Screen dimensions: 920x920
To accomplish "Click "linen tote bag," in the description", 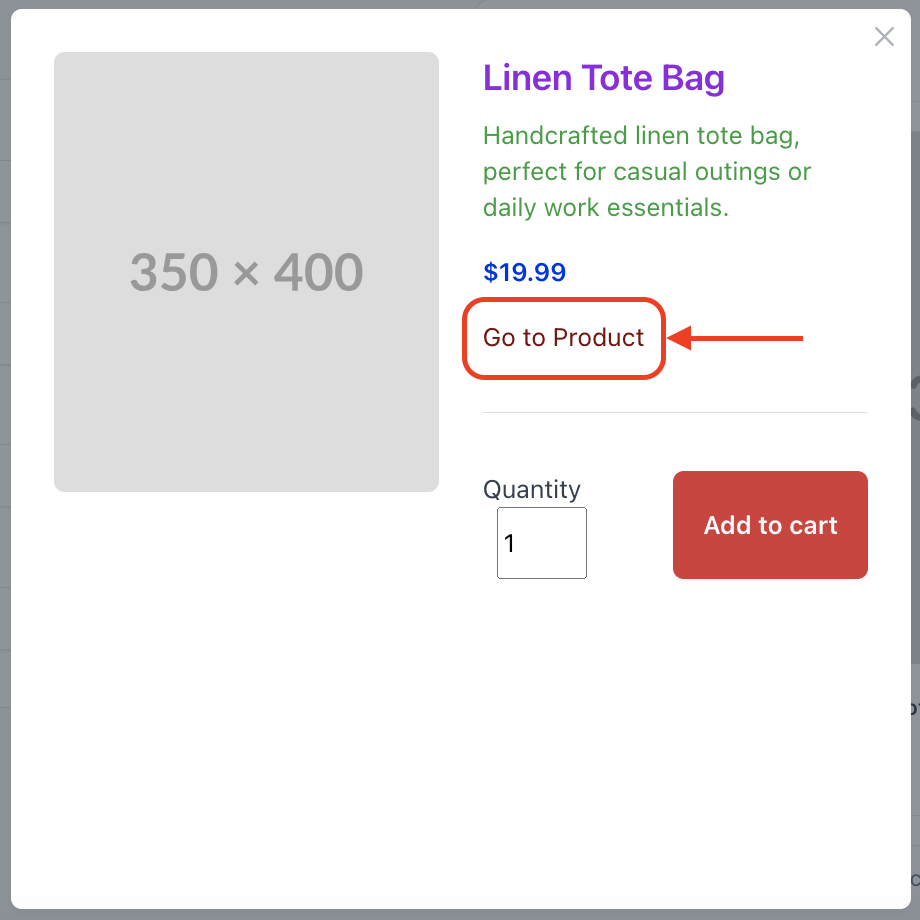I will click(717, 135).
